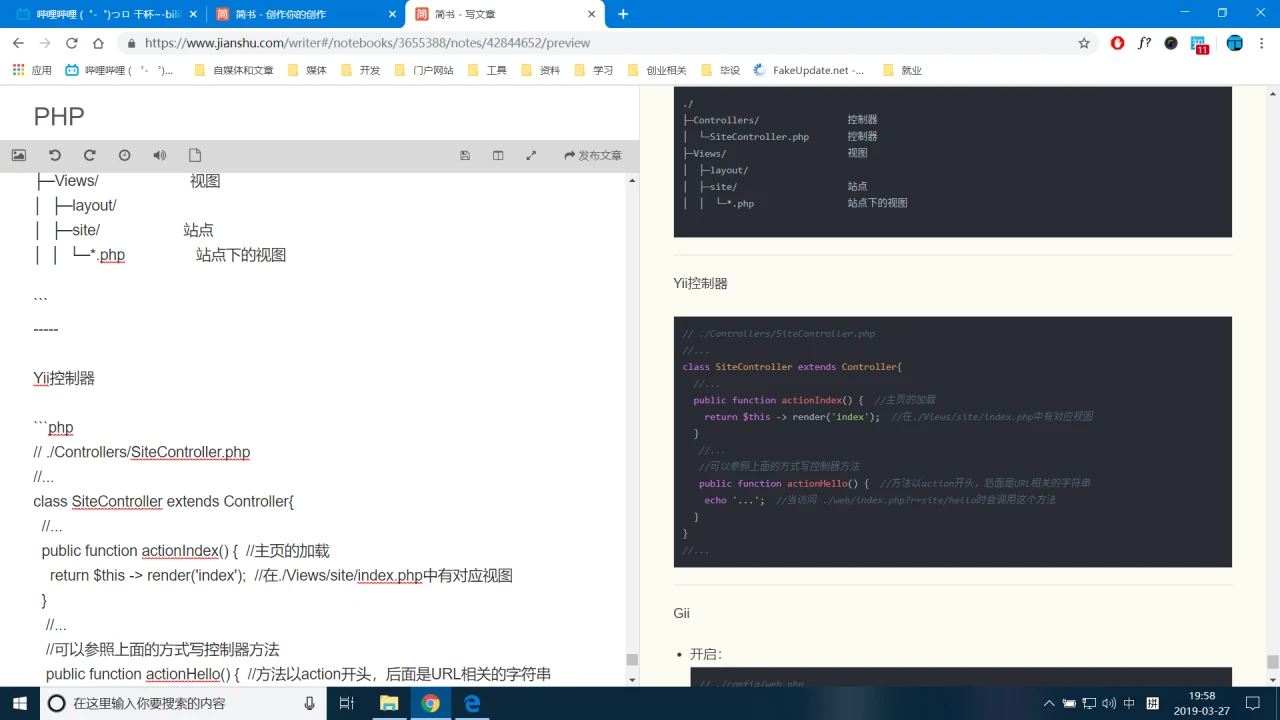1280x720 pixels.
Task: Switch editor to fullscreen with the expand arrows
Action: pos(531,155)
